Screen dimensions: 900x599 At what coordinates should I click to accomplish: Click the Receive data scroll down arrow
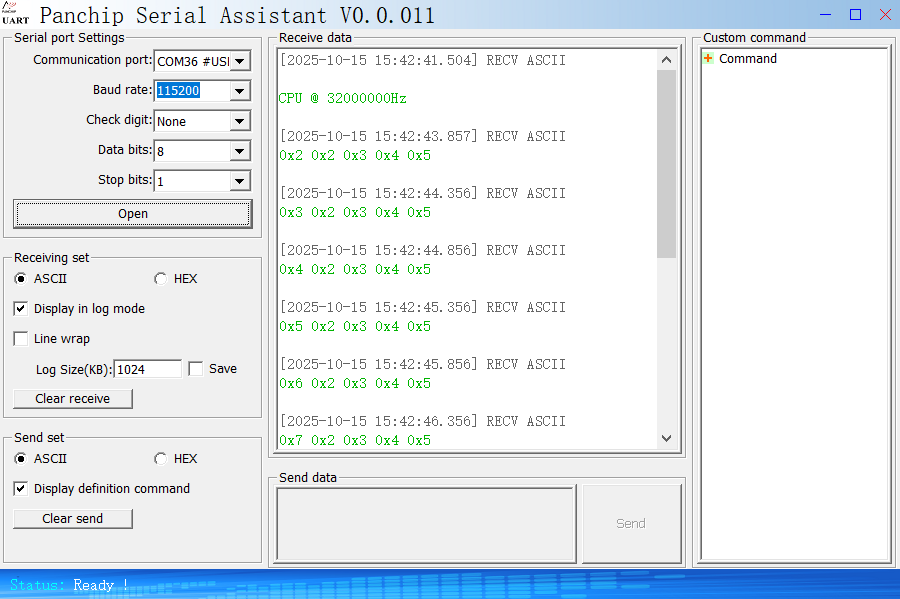pyautogui.click(x=667, y=438)
